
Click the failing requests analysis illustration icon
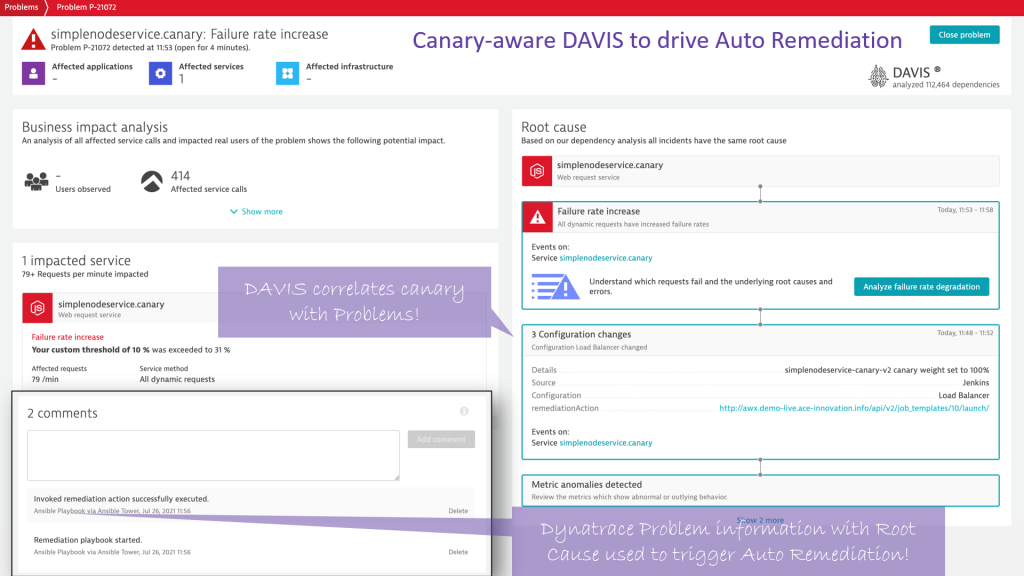[555, 287]
